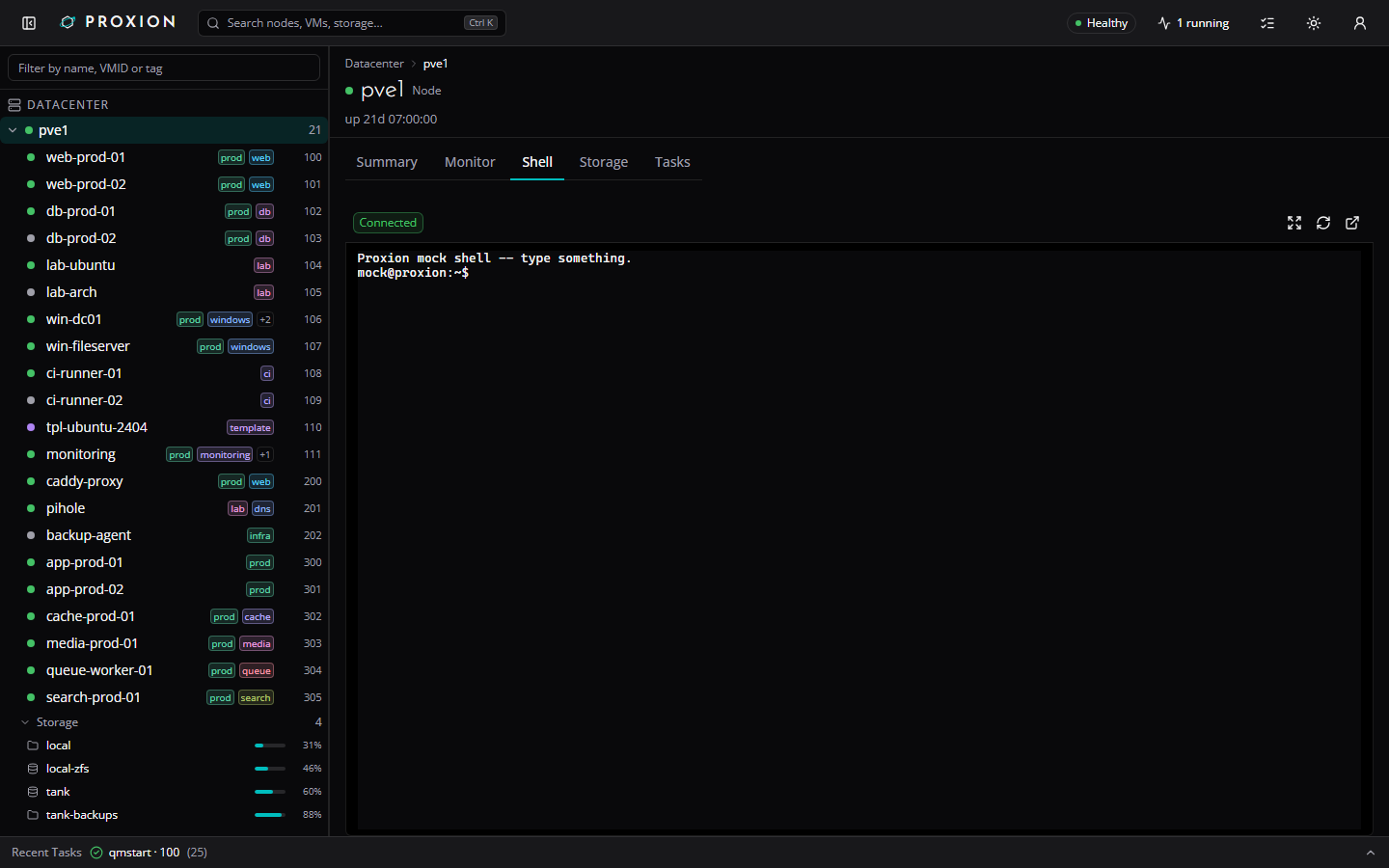The height and width of the screenshot is (868, 1389).
Task: Focus the global search field
Action: (x=352, y=23)
